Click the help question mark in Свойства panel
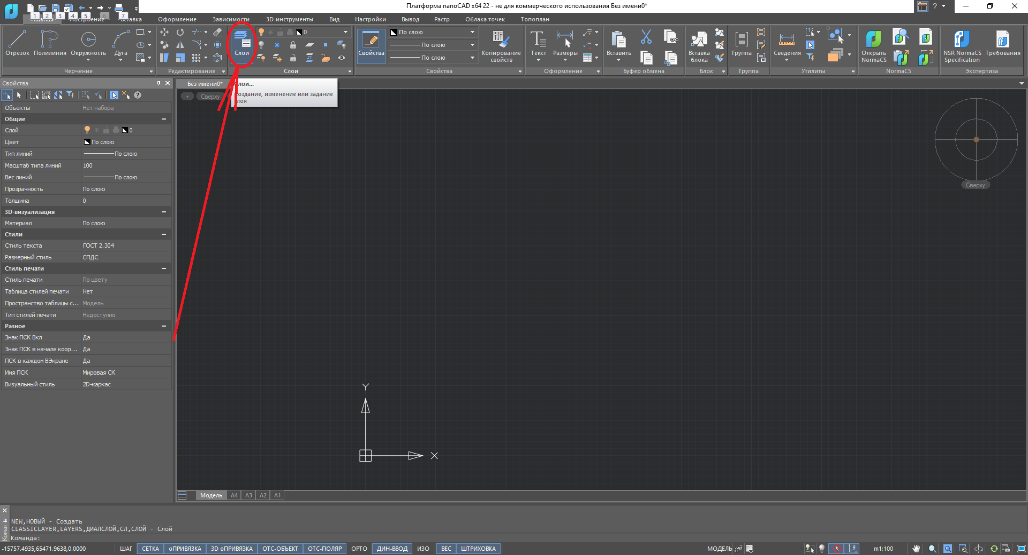1028x555 pixels. 138,95
